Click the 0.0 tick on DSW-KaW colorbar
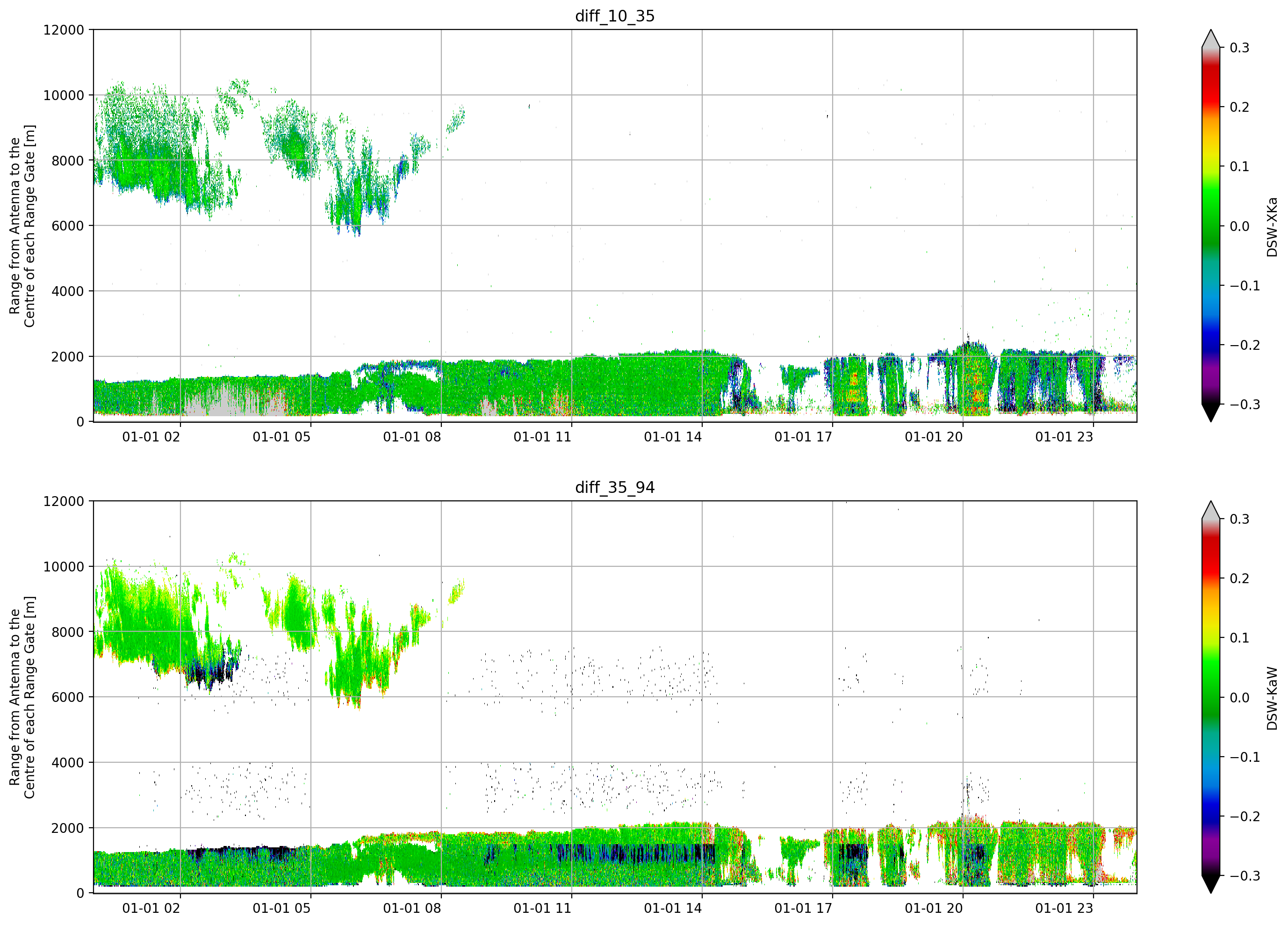 pyautogui.click(x=1240, y=698)
